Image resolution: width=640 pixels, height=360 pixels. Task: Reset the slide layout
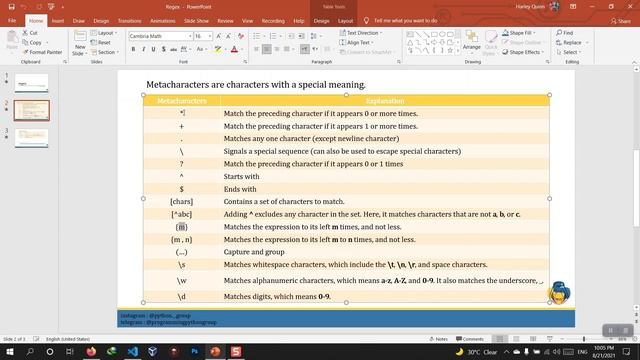[x=100, y=42]
